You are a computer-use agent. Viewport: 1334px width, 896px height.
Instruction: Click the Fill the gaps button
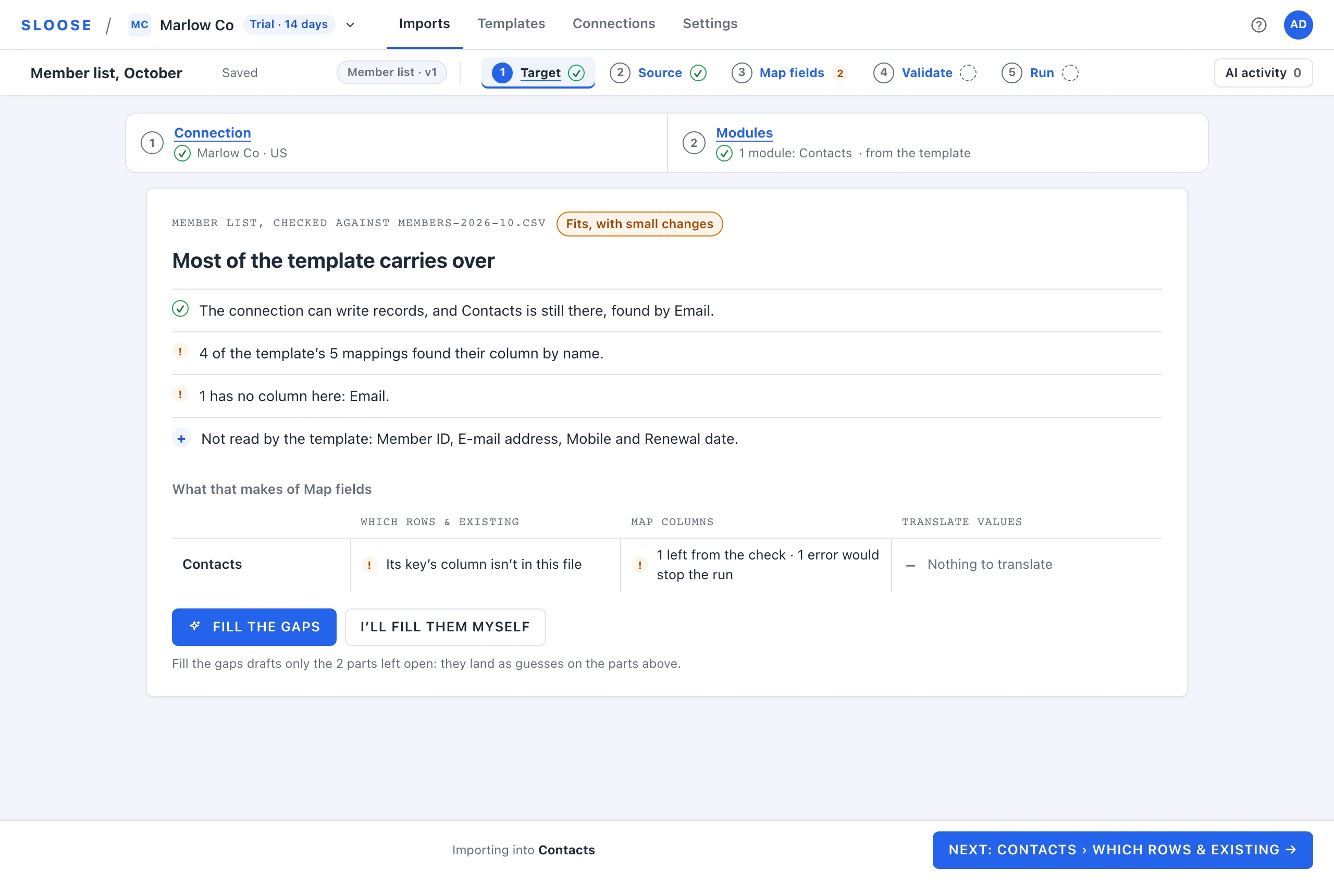point(254,627)
